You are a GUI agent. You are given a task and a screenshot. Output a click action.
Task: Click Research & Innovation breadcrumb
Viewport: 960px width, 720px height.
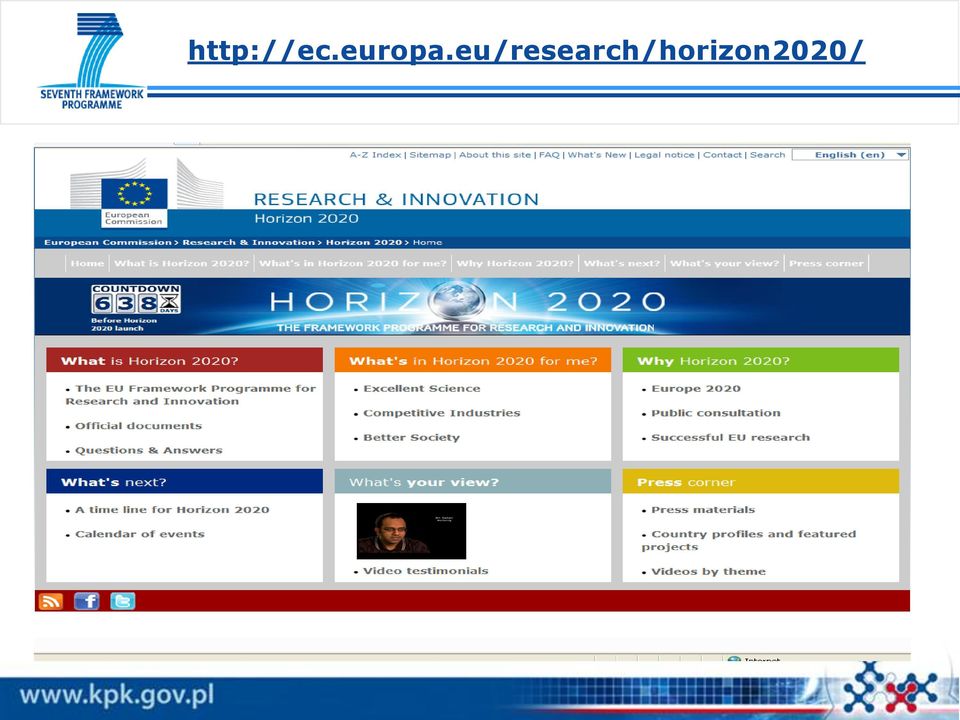tap(248, 242)
